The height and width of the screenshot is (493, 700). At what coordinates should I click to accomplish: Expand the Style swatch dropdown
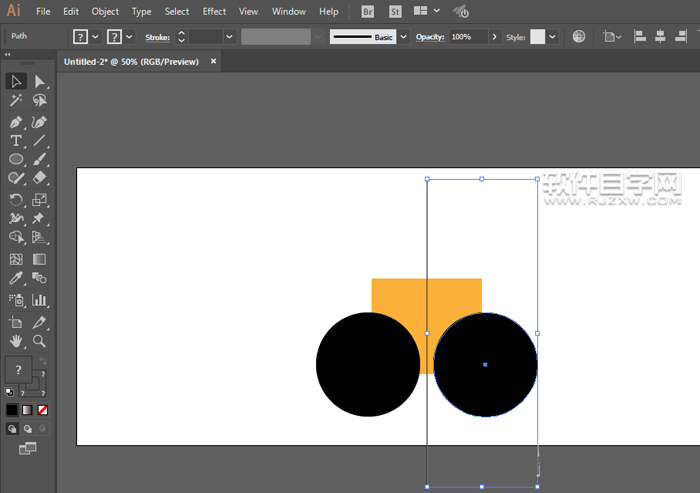tap(553, 36)
